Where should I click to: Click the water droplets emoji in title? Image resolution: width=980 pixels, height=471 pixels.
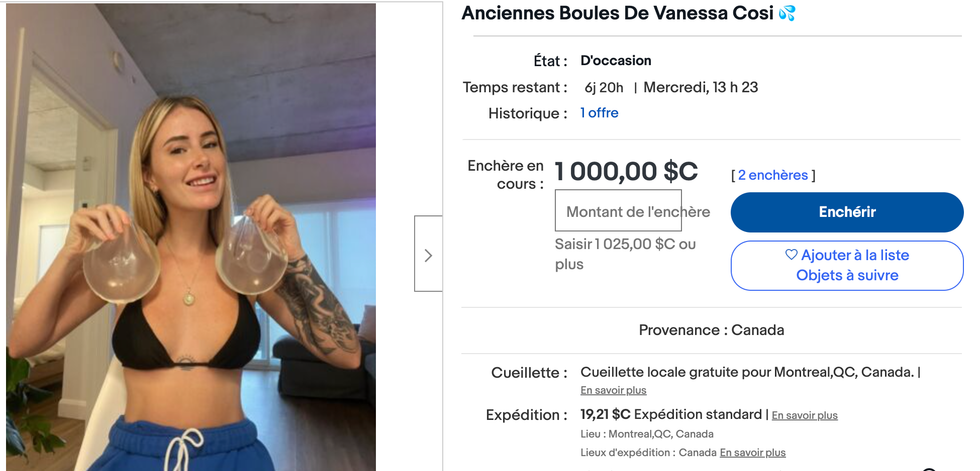coord(787,14)
